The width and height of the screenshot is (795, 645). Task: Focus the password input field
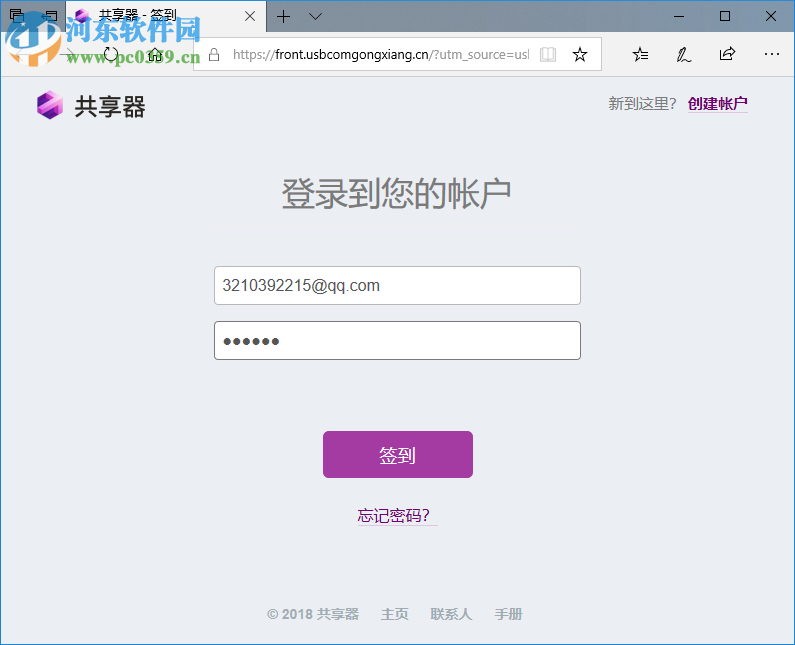pos(397,340)
